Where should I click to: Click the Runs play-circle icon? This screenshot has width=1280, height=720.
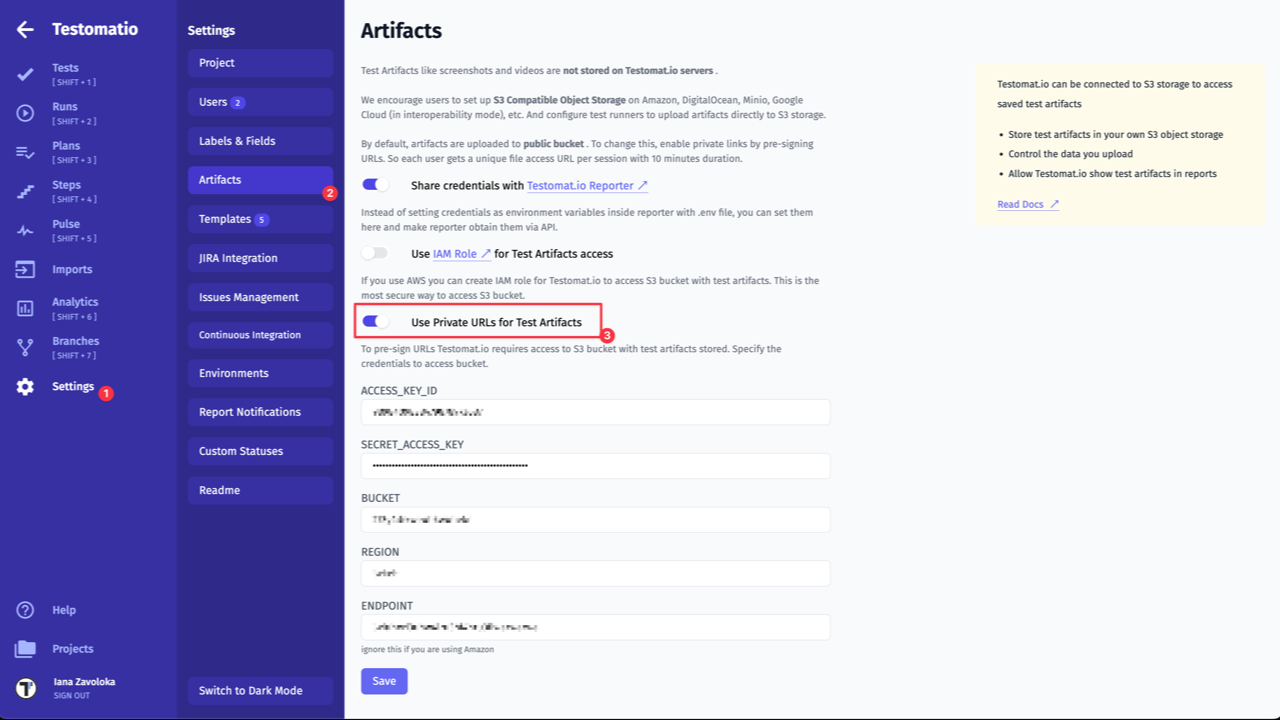tap(25, 113)
